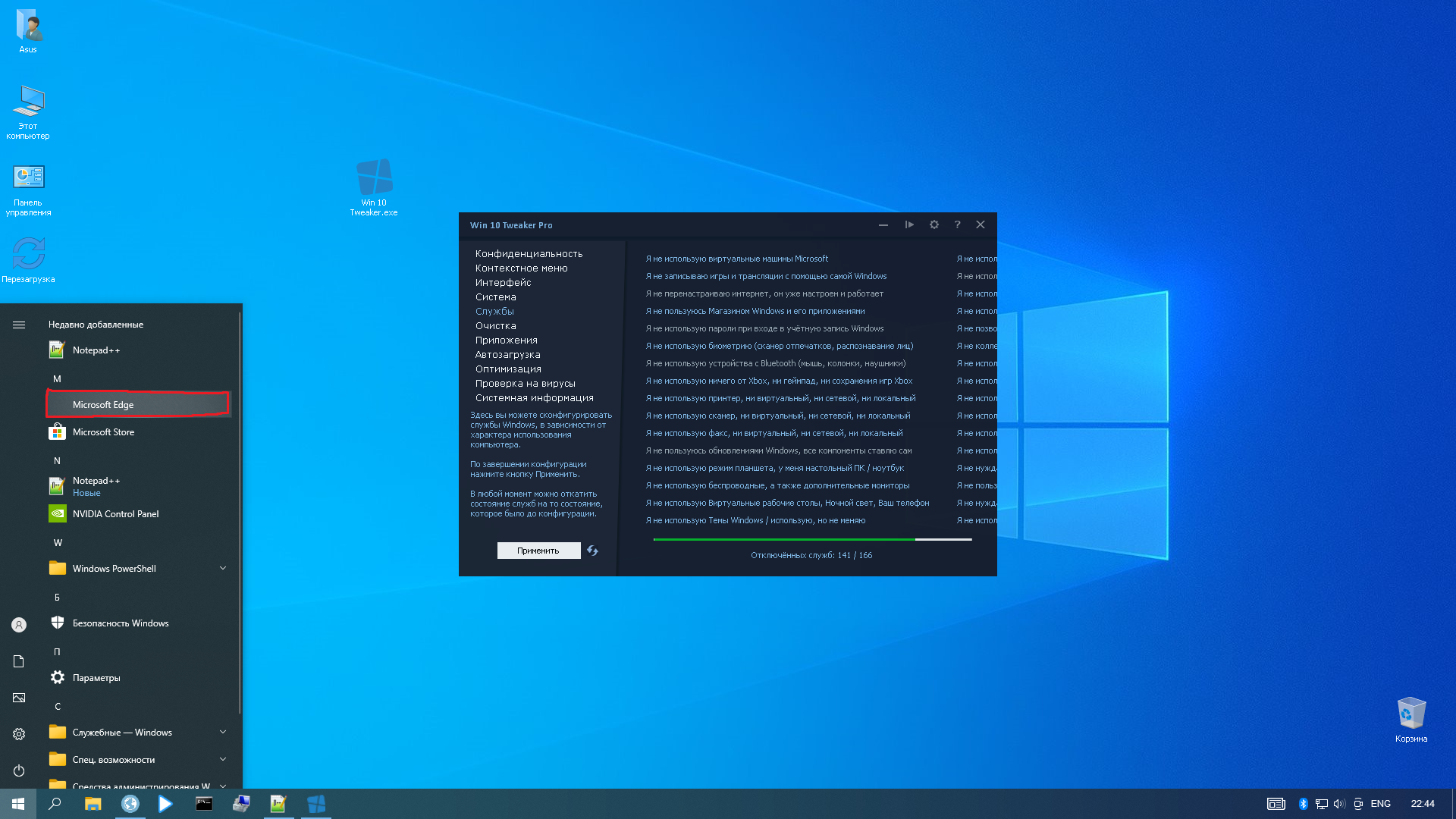Click the 'Отключённых служб: 141 / 166' status text

(811, 556)
